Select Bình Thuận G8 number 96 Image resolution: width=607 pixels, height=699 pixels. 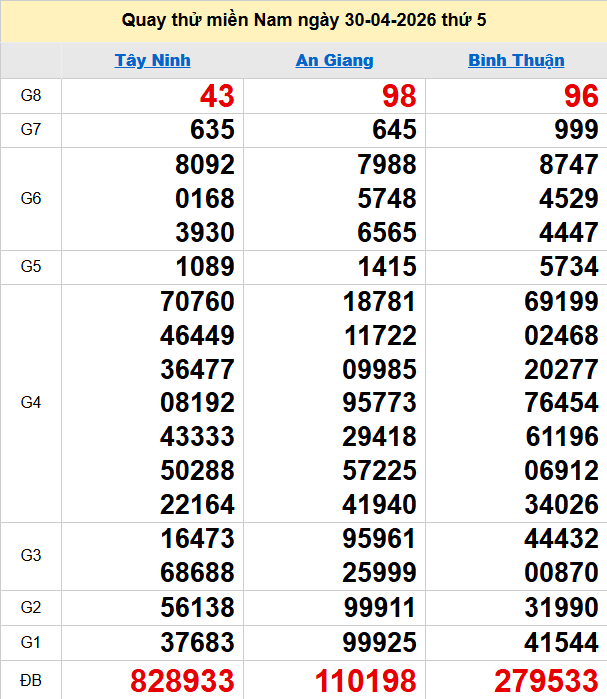581,96
